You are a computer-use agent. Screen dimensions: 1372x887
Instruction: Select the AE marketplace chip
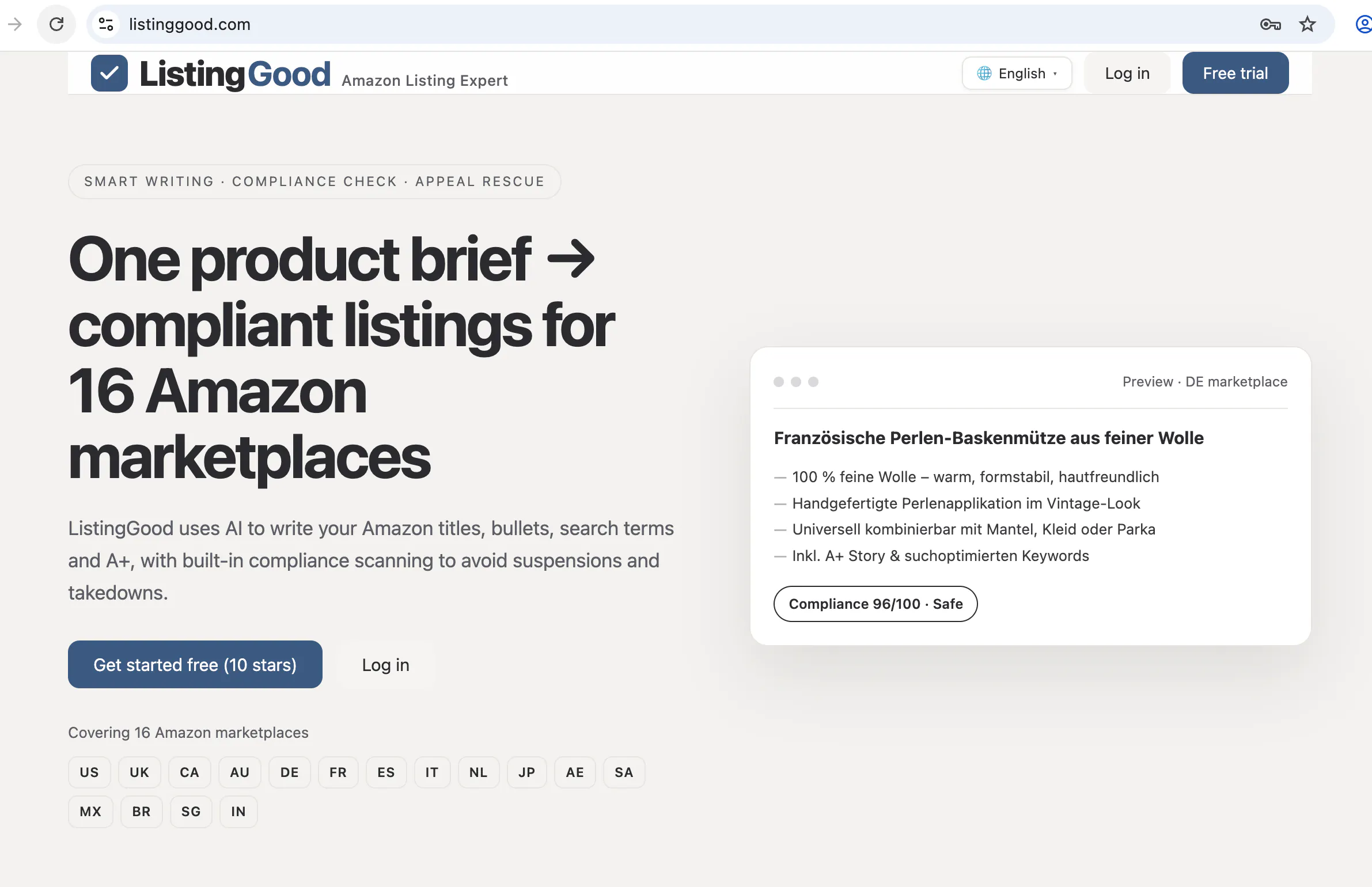575,772
